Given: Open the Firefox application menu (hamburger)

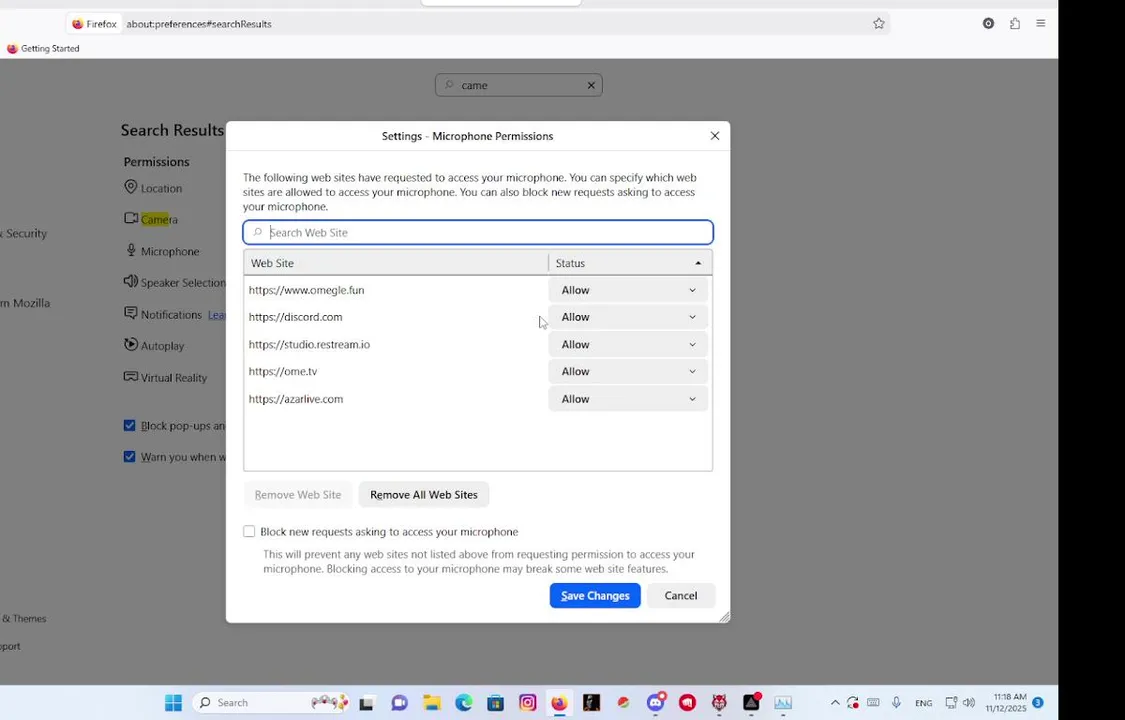Looking at the screenshot, I should (1040, 24).
